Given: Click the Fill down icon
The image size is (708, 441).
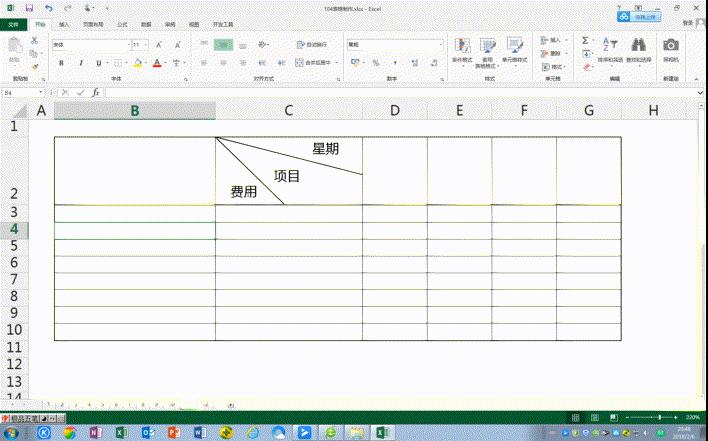Looking at the screenshot, I should pyautogui.click(x=586, y=54).
